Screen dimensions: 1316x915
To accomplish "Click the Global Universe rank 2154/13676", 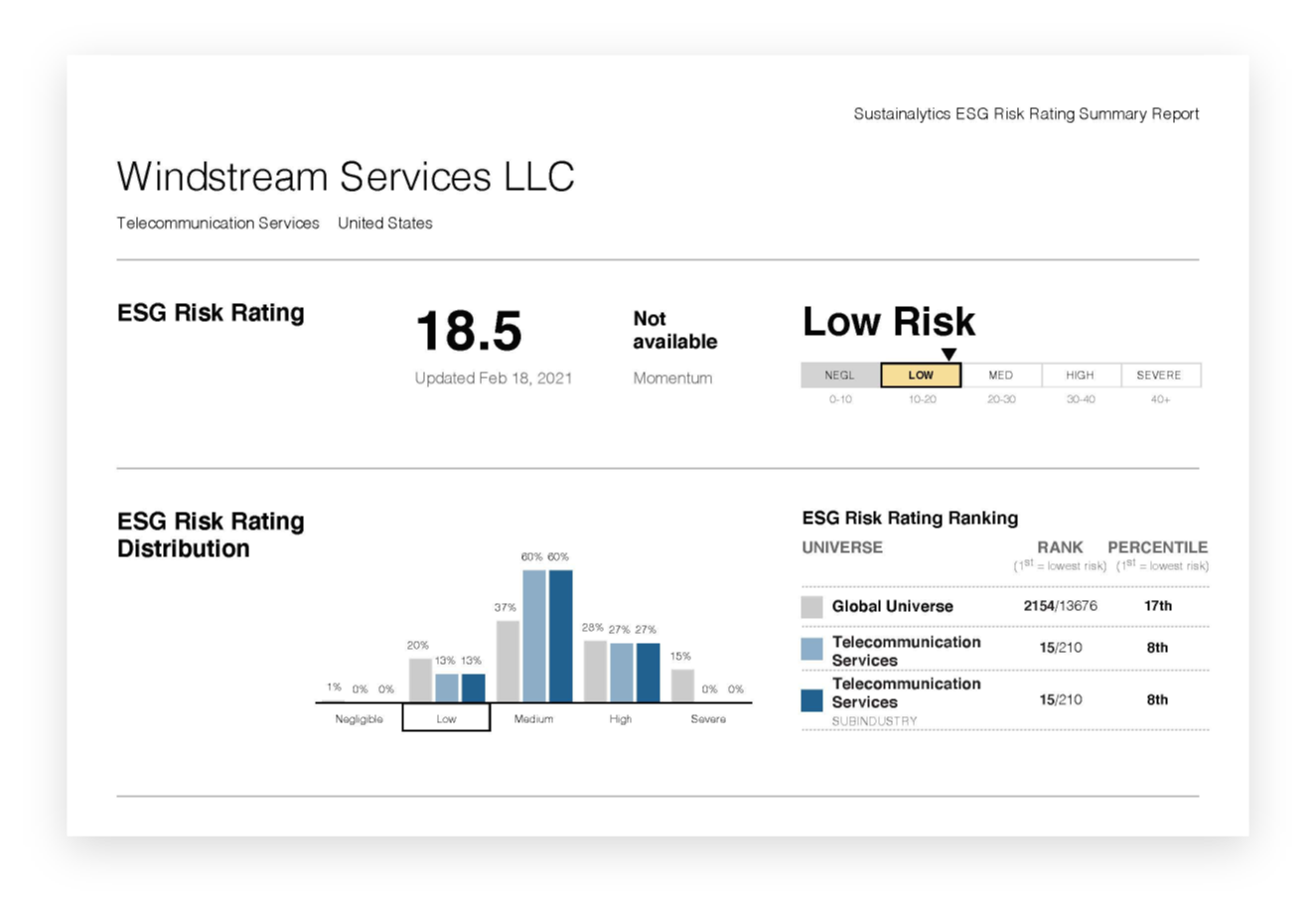I will (1060, 606).
